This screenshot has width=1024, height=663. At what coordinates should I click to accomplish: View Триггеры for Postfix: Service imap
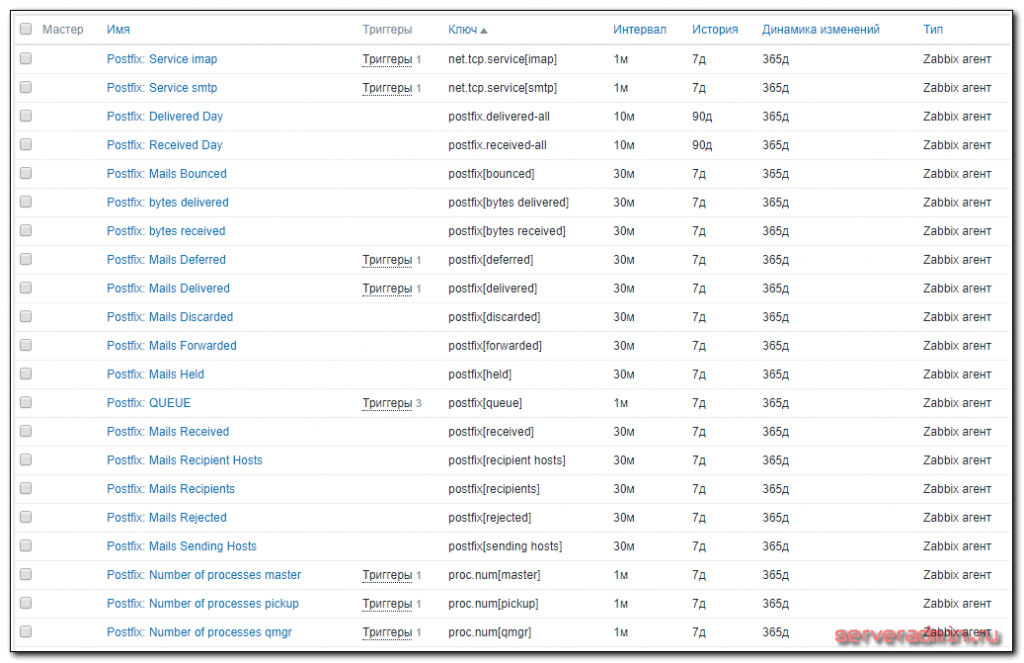click(x=387, y=59)
